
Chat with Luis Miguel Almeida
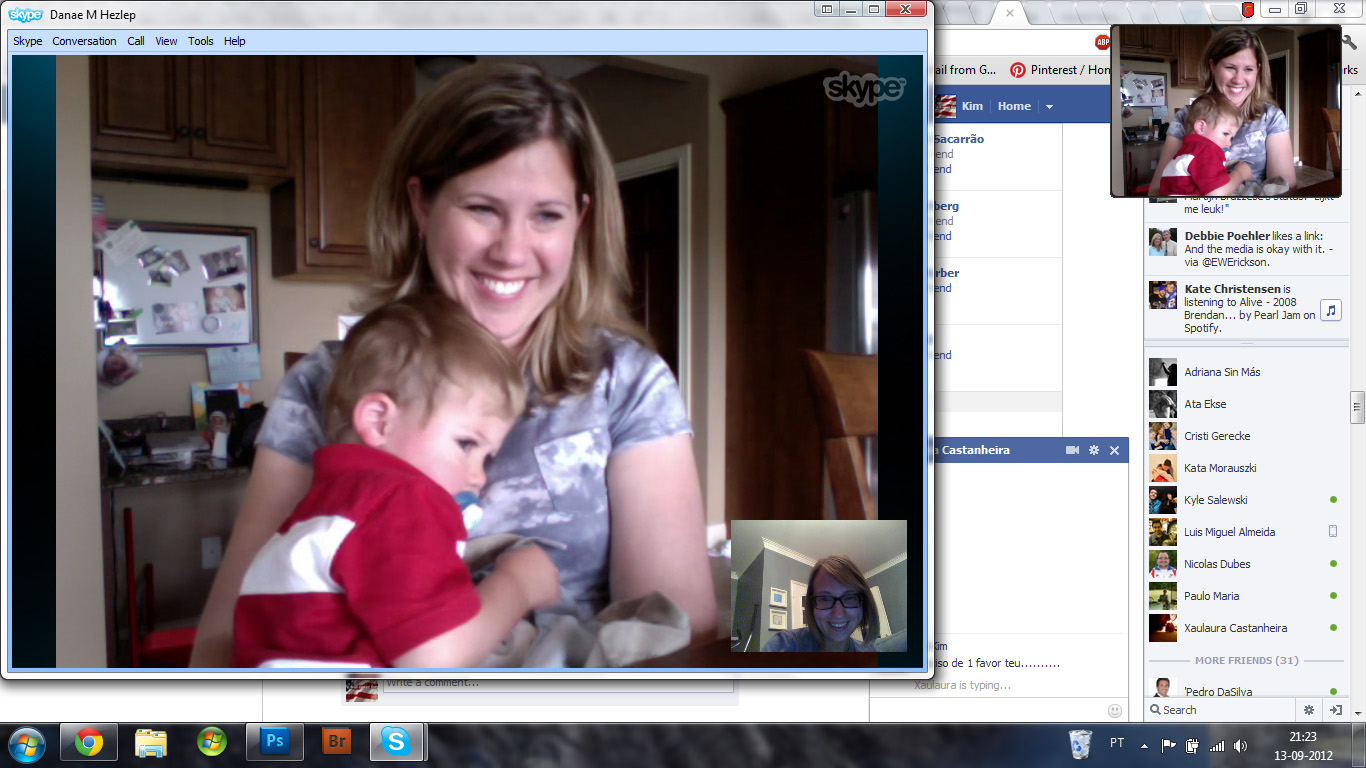[1245, 532]
